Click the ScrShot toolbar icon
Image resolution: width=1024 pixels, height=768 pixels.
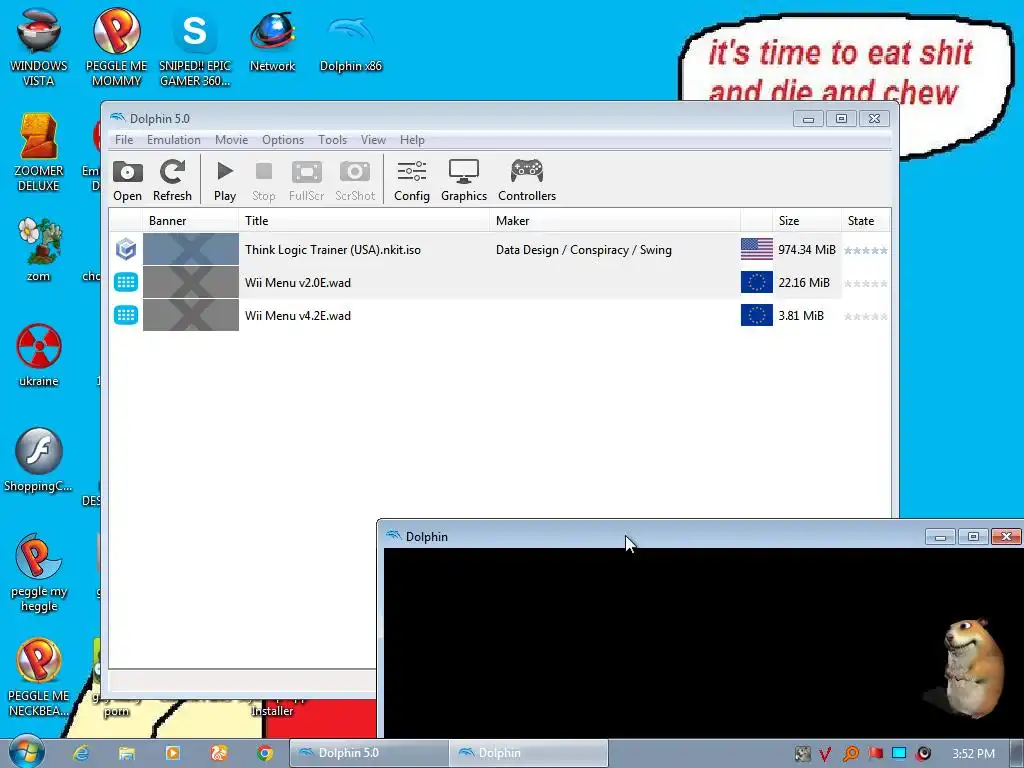click(x=355, y=180)
